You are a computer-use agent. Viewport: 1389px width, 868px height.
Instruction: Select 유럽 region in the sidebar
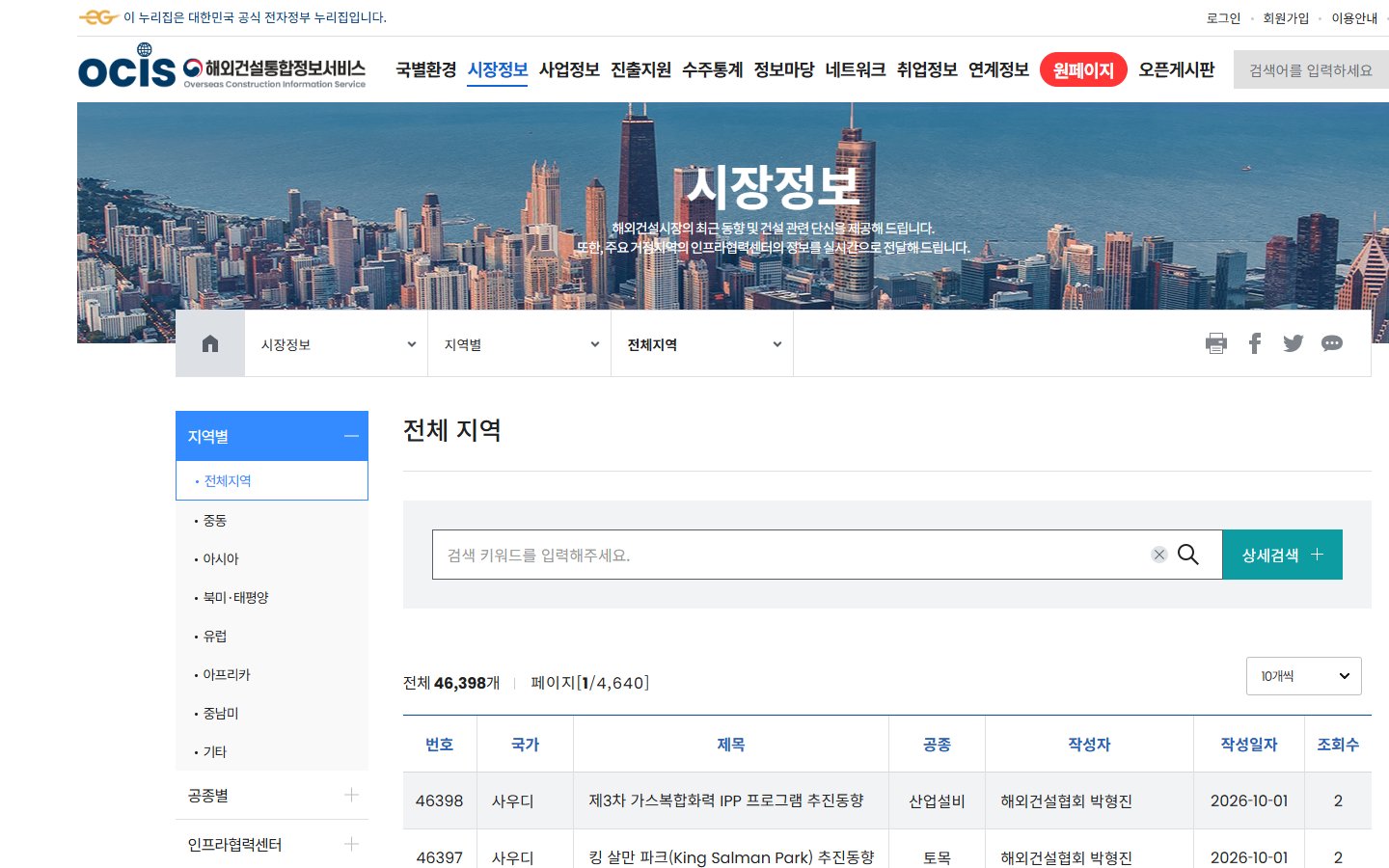(215, 636)
